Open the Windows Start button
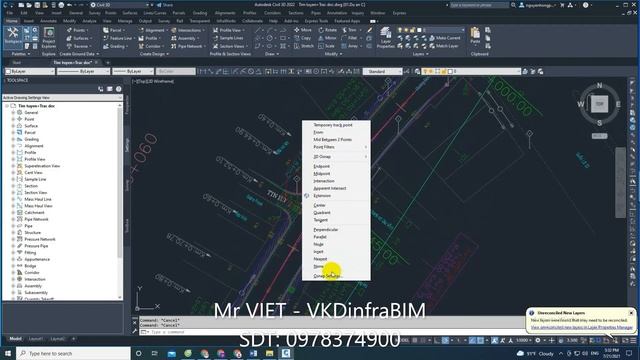 [x=8, y=353]
